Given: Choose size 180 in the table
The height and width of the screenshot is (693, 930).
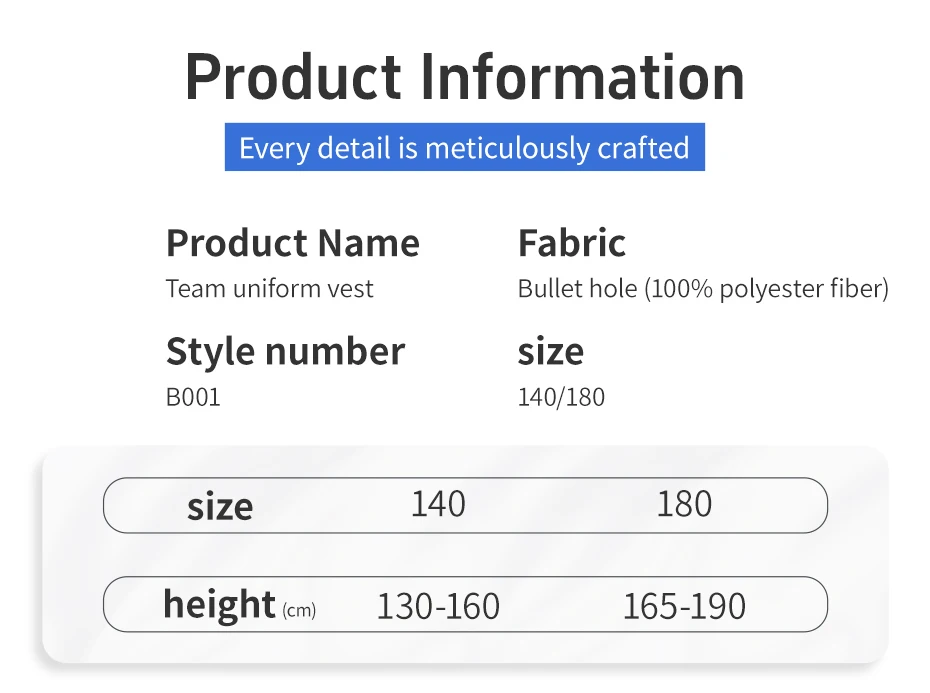Looking at the screenshot, I should pos(684,504).
